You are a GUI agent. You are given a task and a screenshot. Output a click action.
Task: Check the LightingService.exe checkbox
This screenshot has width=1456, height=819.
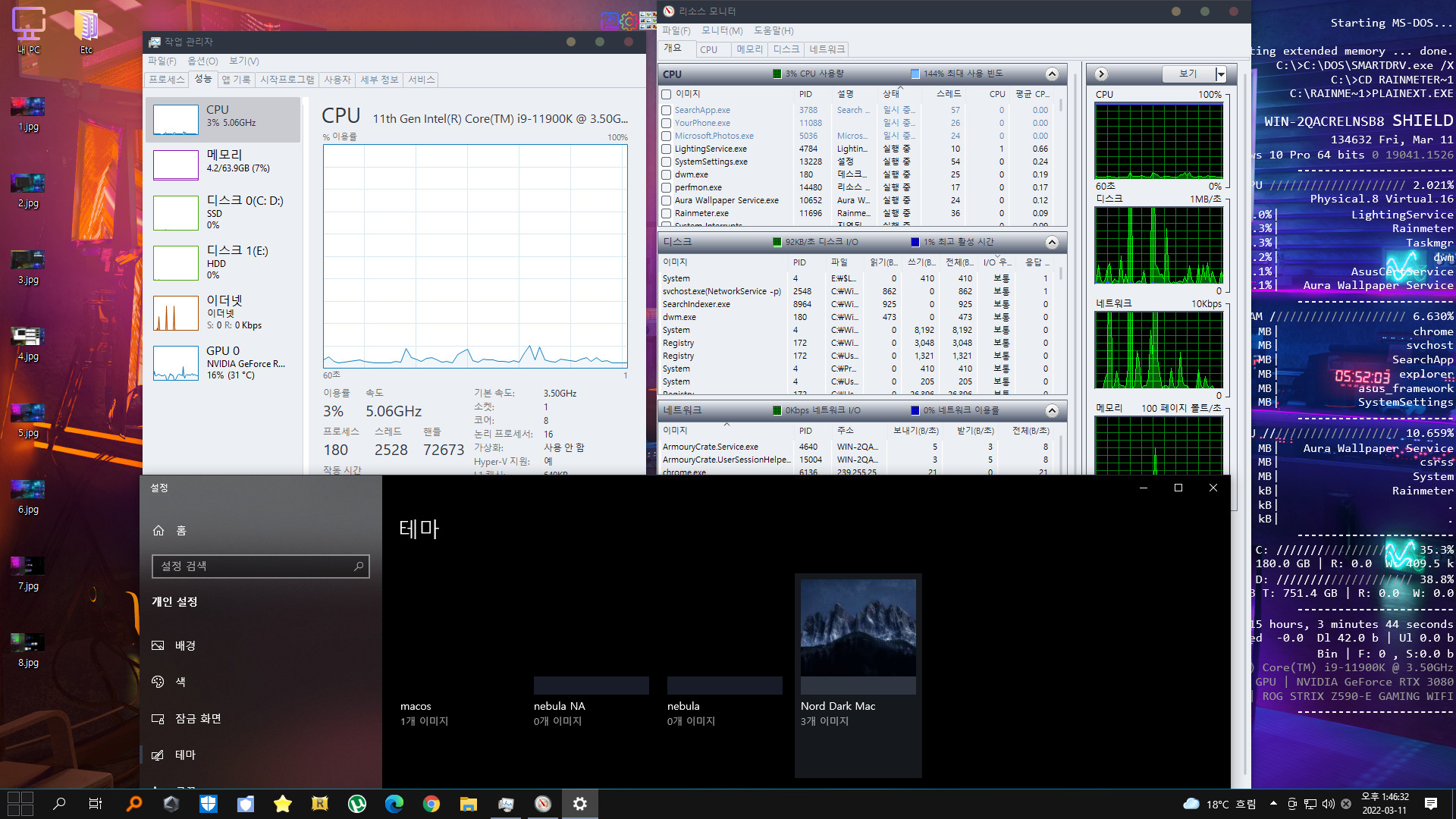pos(666,149)
